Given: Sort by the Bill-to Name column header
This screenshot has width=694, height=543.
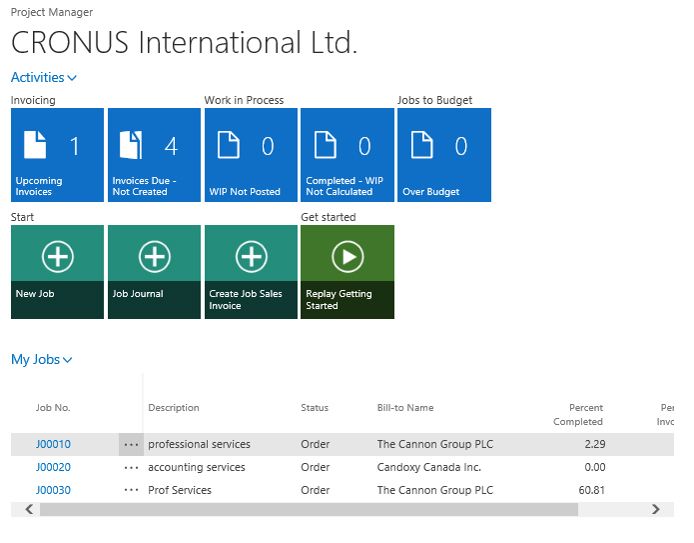Looking at the screenshot, I should pyautogui.click(x=405, y=408).
